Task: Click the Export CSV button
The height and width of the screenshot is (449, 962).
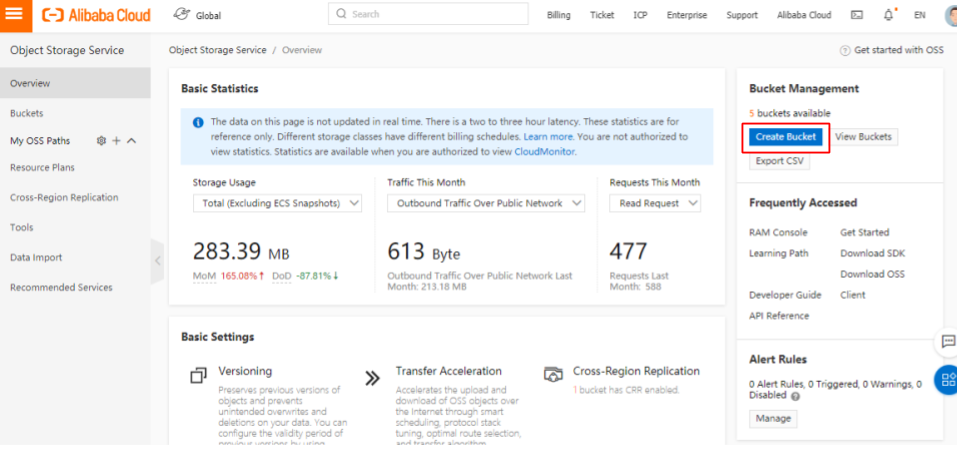Action: click(x=779, y=161)
